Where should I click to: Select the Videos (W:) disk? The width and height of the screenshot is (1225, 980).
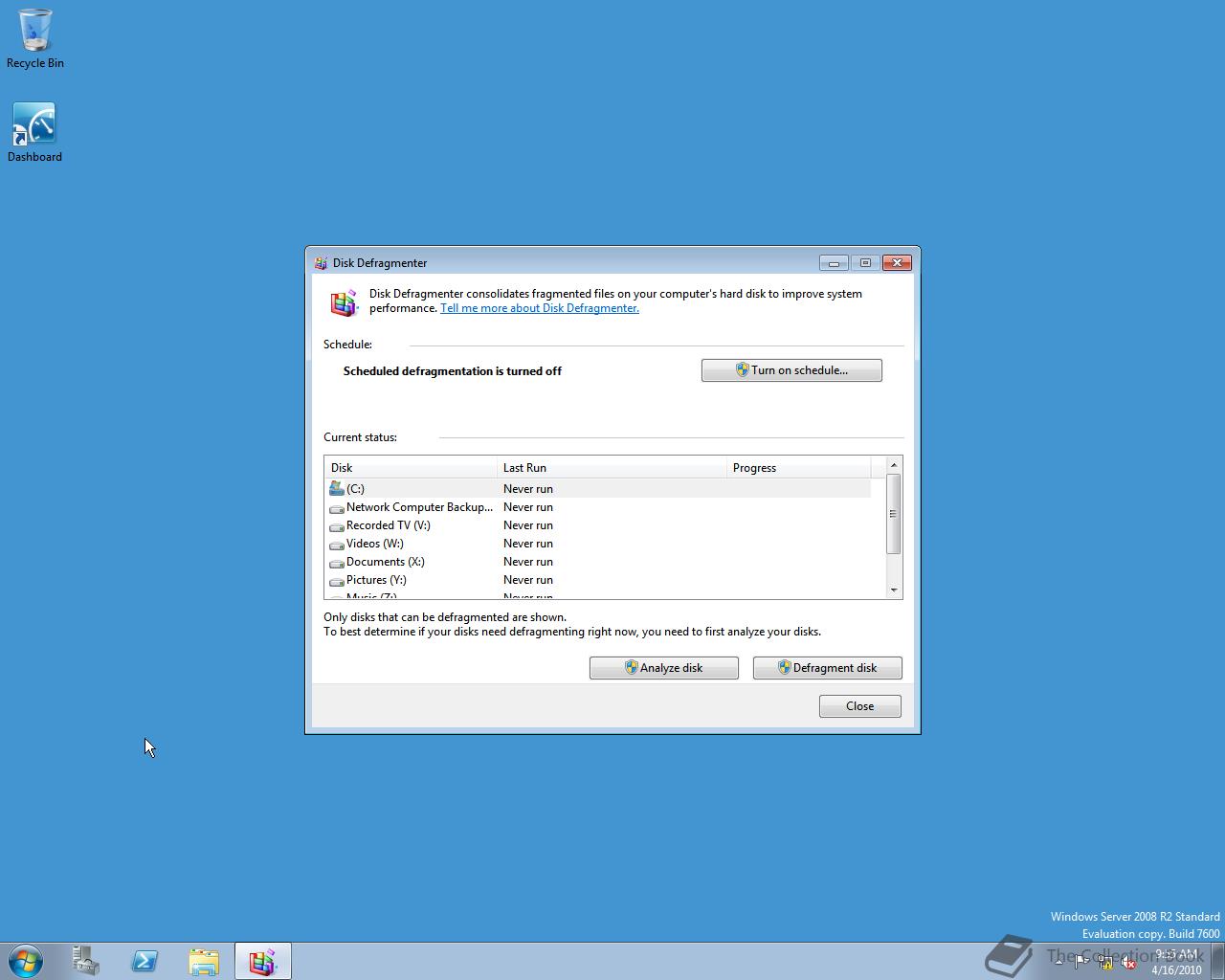598,544
